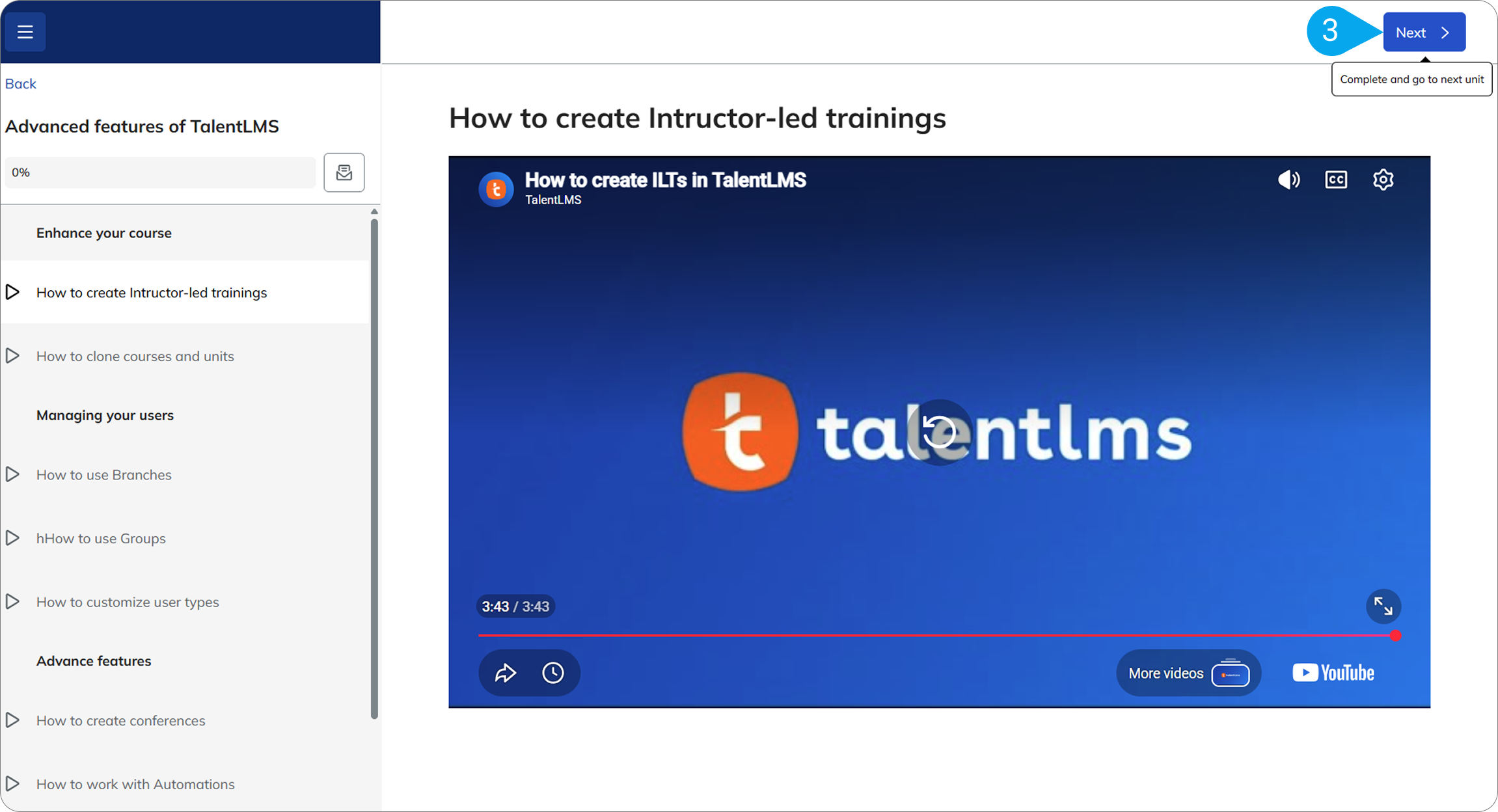Replay the video with center replay icon
Screen dimensions: 1498x812
(x=939, y=432)
